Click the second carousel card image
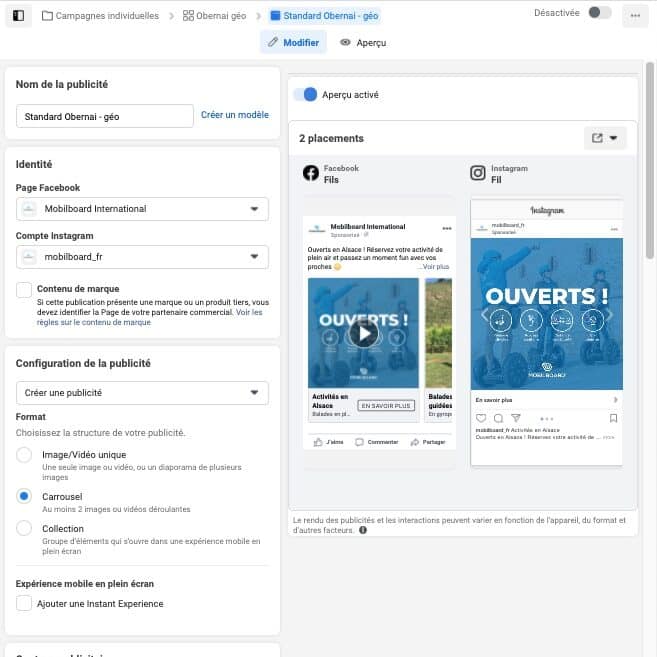The image size is (657, 657). [438, 333]
